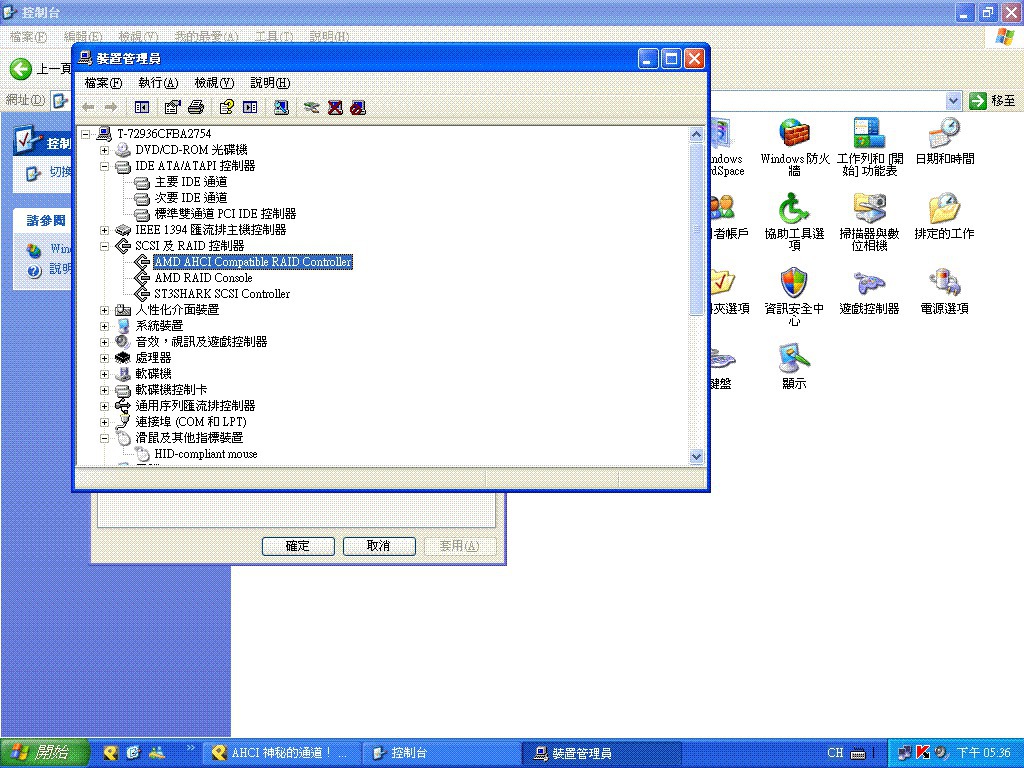Open 工作列和 [開始] 功能表 icon
1024x768 pixels.
(870, 148)
